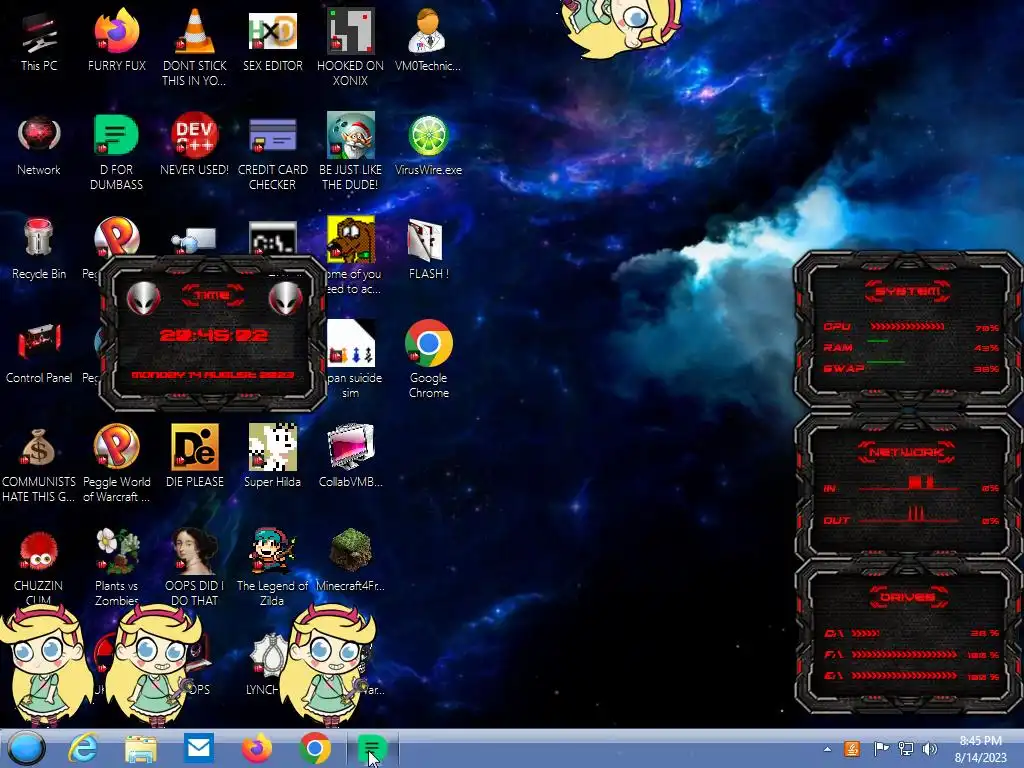Select the D FOR DUMBASS shortcut
Screen dimensions: 1024x768
click(x=116, y=135)
